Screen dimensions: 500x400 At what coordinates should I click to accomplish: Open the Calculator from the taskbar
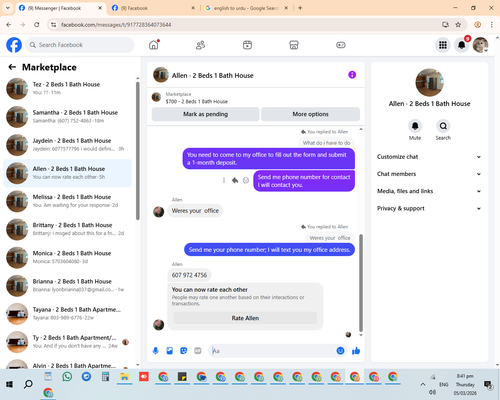tap(106, 377)
